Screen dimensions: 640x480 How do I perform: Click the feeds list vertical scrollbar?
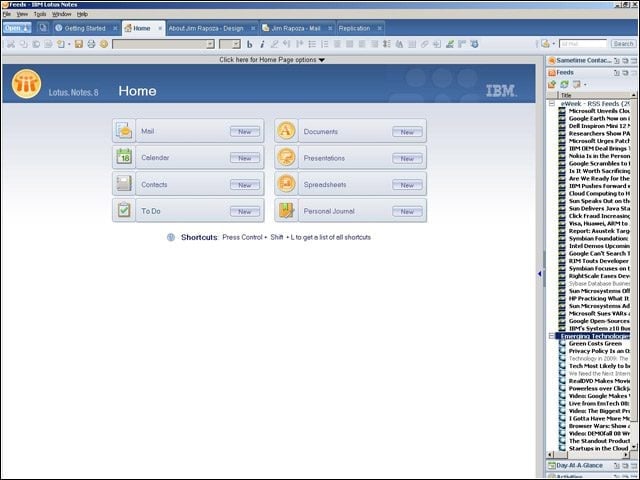[x=633, y=271]
